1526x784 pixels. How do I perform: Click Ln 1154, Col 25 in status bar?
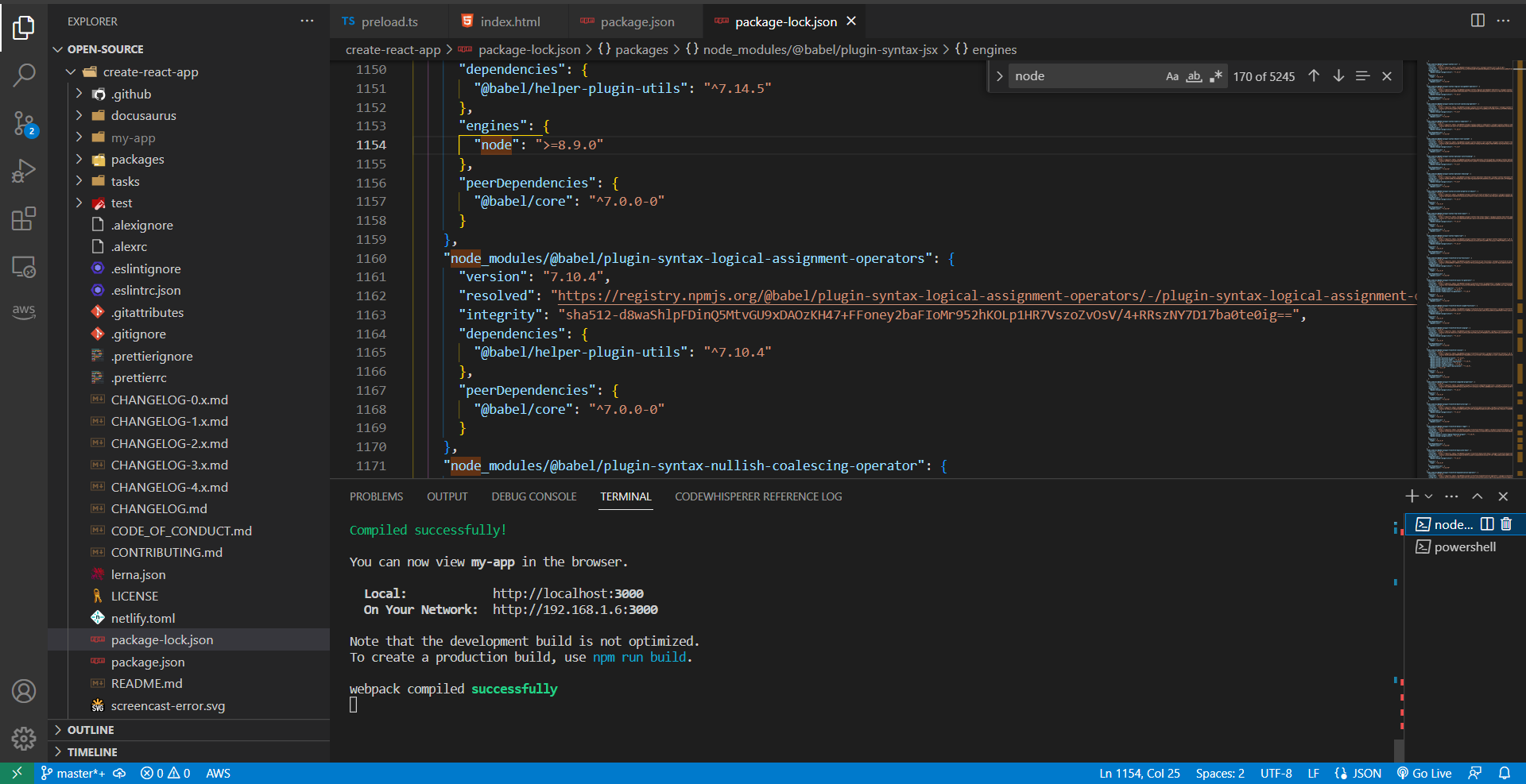(x=1139, y=773)
